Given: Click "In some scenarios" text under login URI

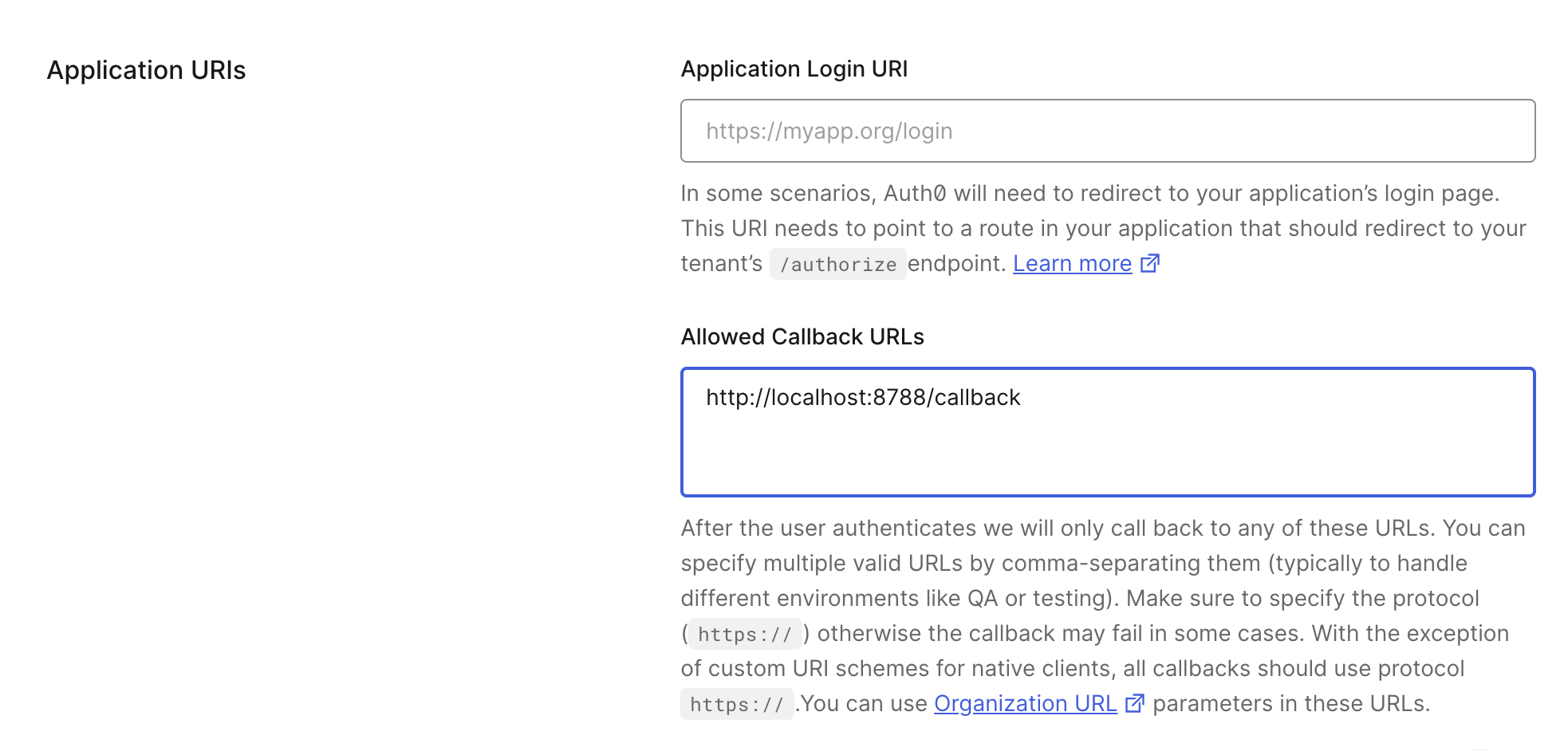Looking at the screenshot, I should pyautogui.click(x=767, y=194).
